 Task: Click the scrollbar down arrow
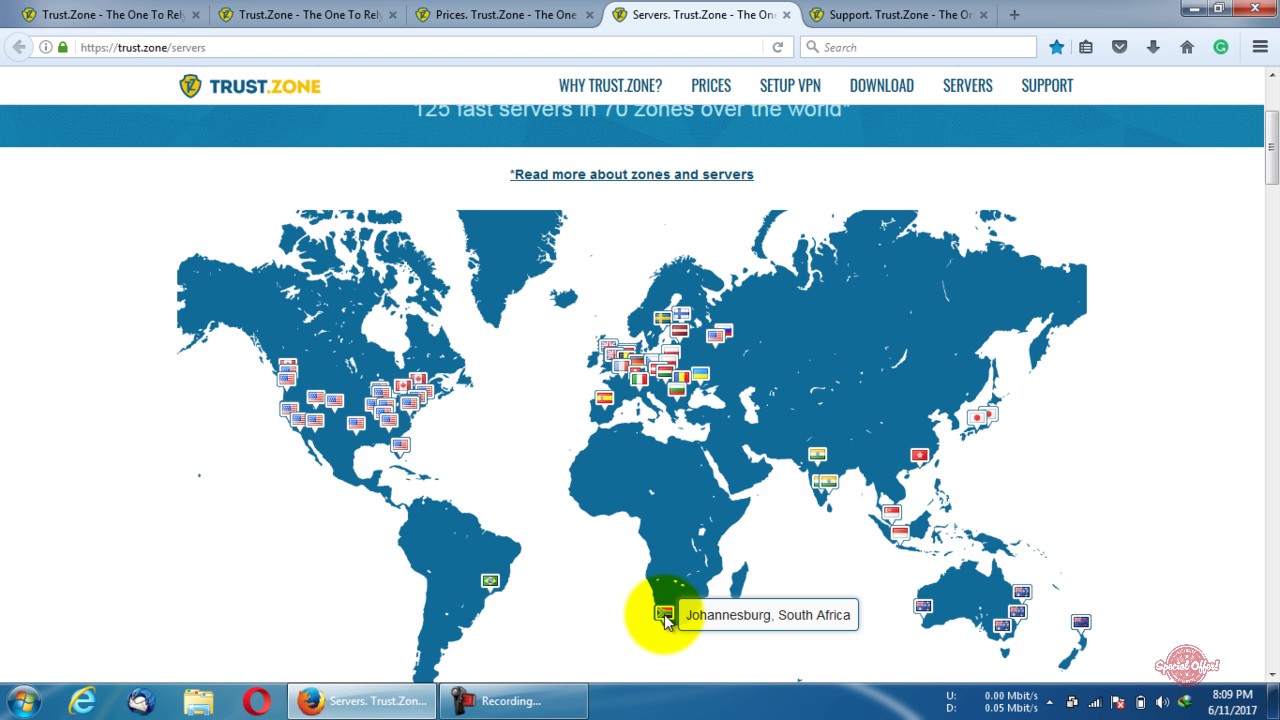pyautogui.click(x=1271, y=674)
